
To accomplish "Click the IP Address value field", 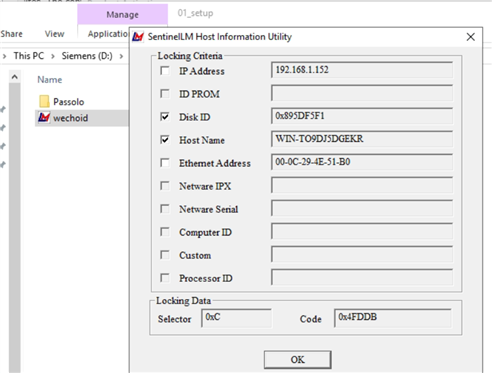I will click(362, 70).
